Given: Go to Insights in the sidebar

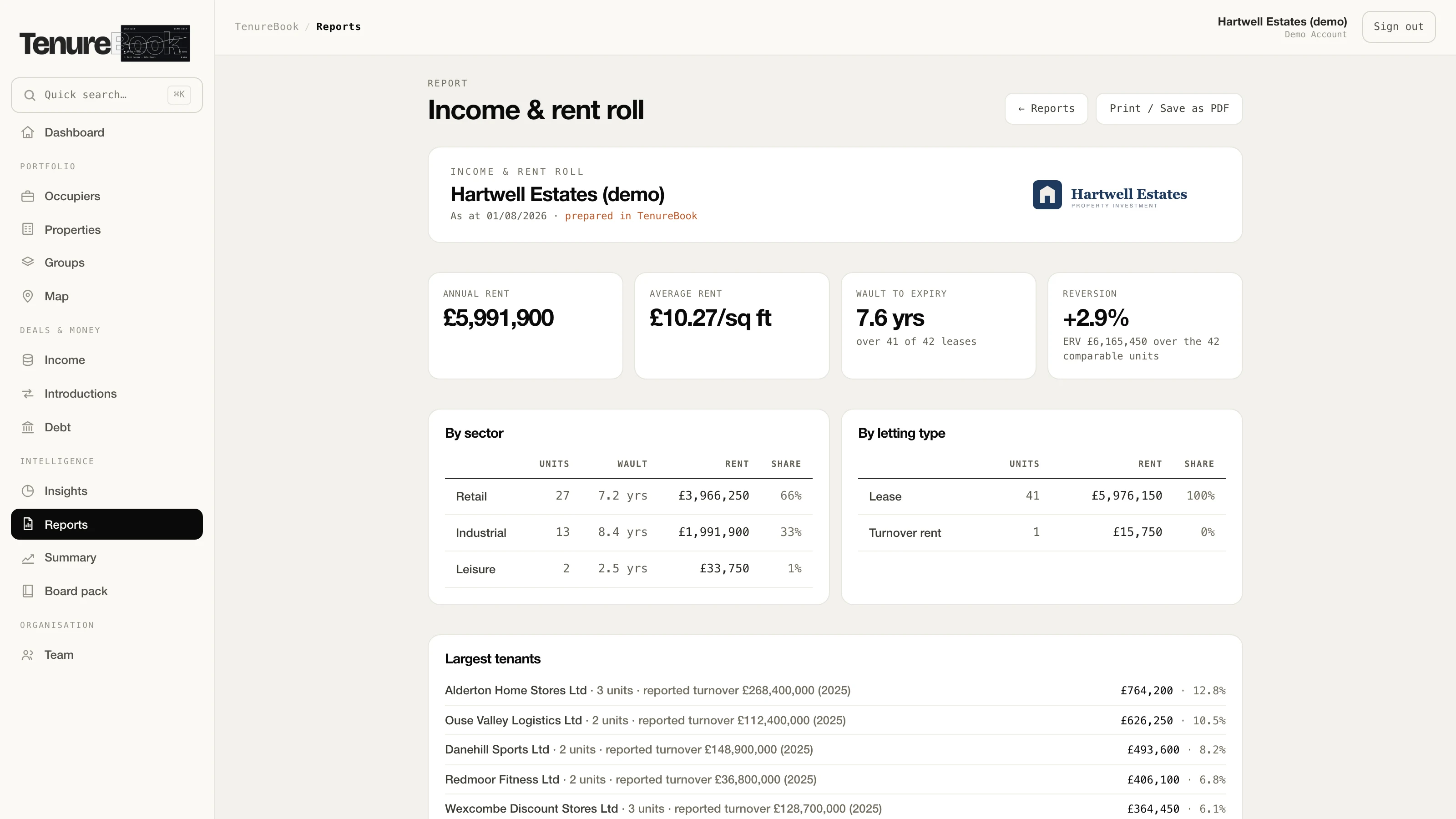Looking at the screenshot, I should (x=107, y=491).
